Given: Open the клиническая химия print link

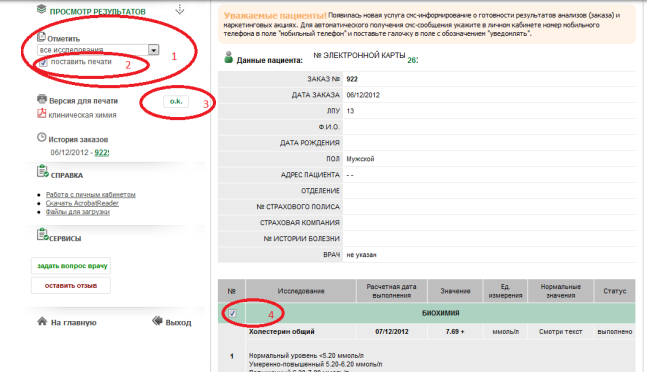Looking at the screenshot, I should pos(83,115).
